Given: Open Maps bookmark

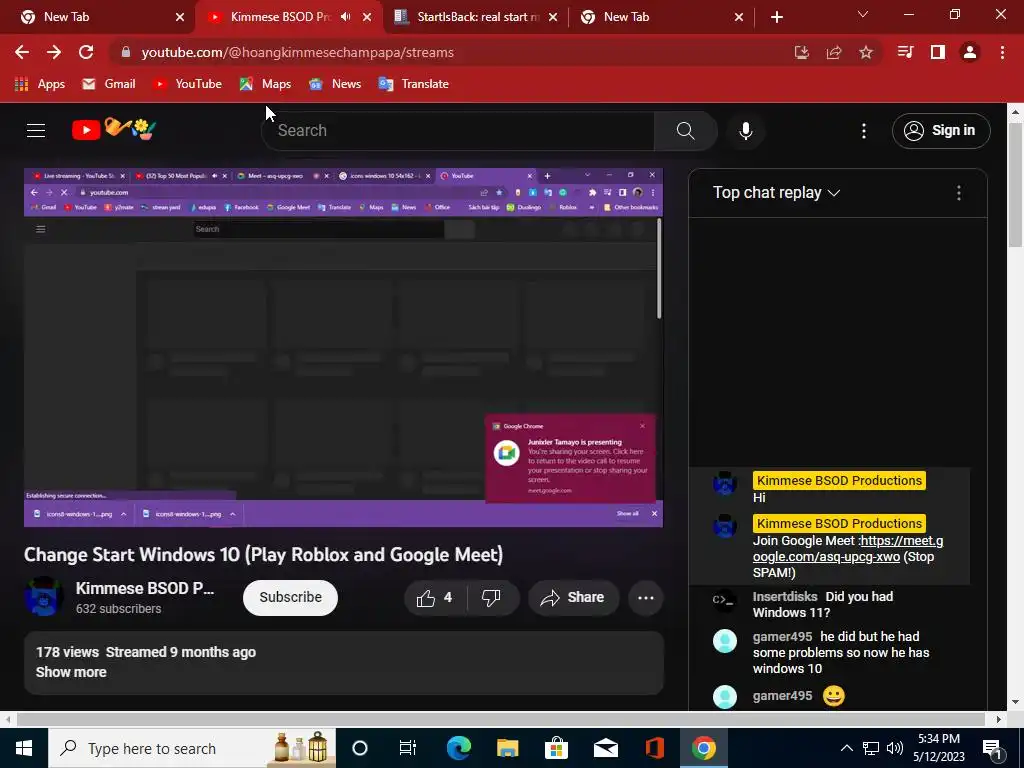Looking at the screenshot, I should tap(265, 84).
